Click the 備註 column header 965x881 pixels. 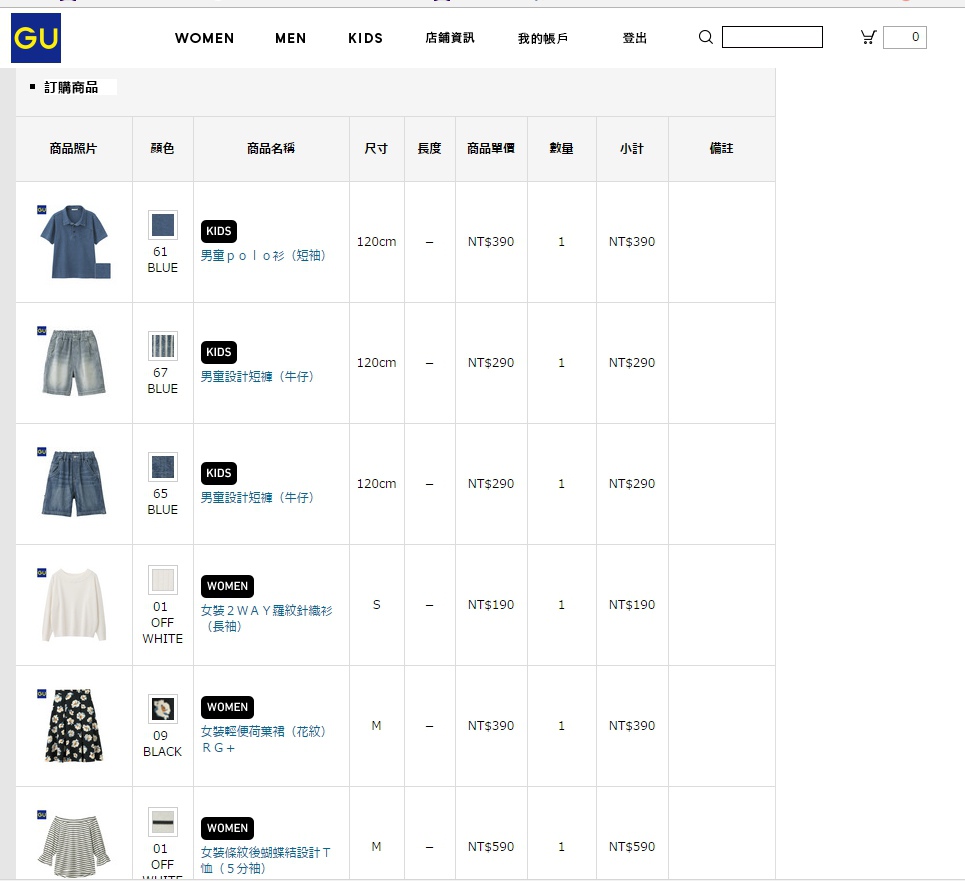click(721, 148)
